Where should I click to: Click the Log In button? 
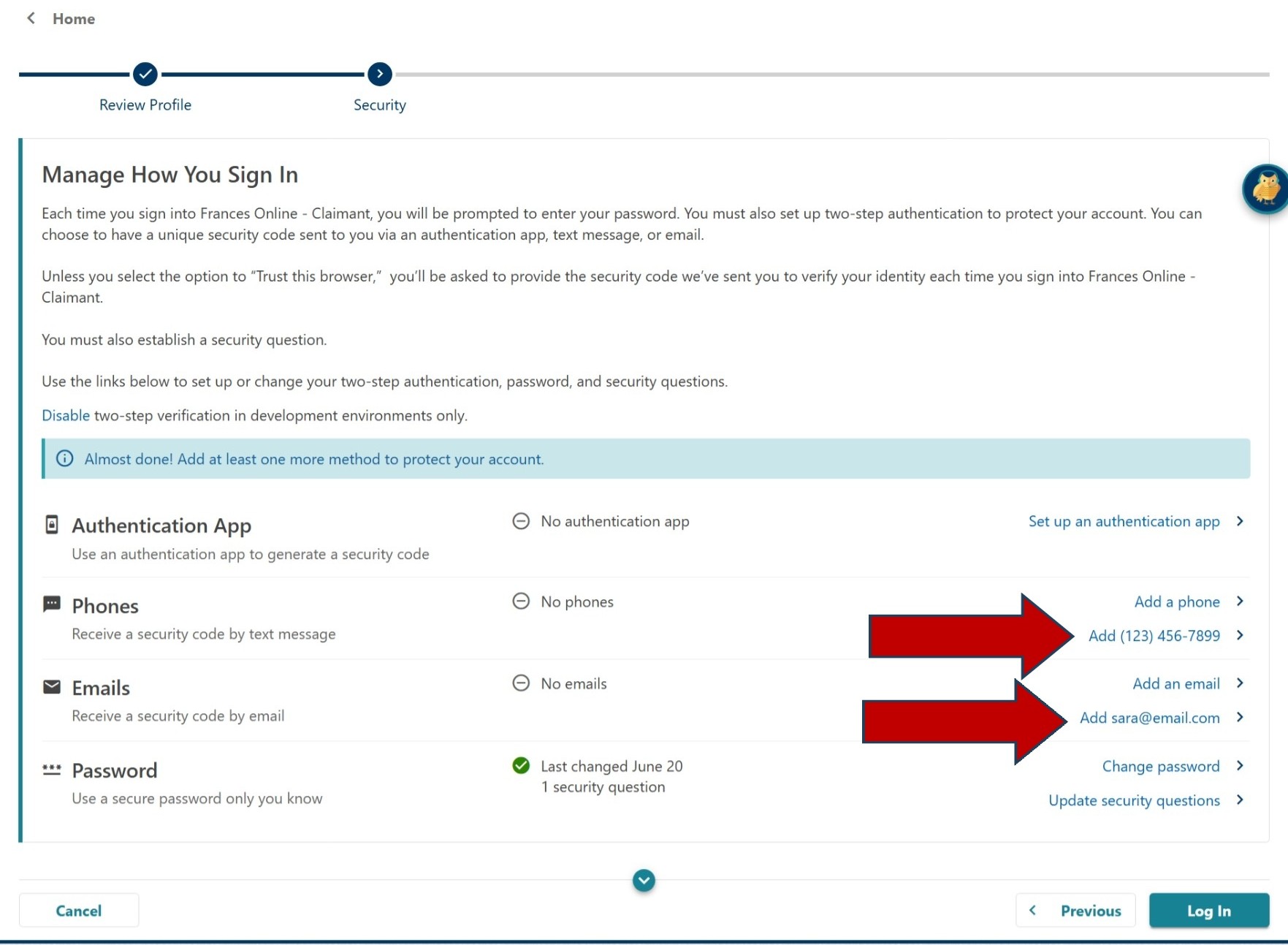tap(1208, 911)
